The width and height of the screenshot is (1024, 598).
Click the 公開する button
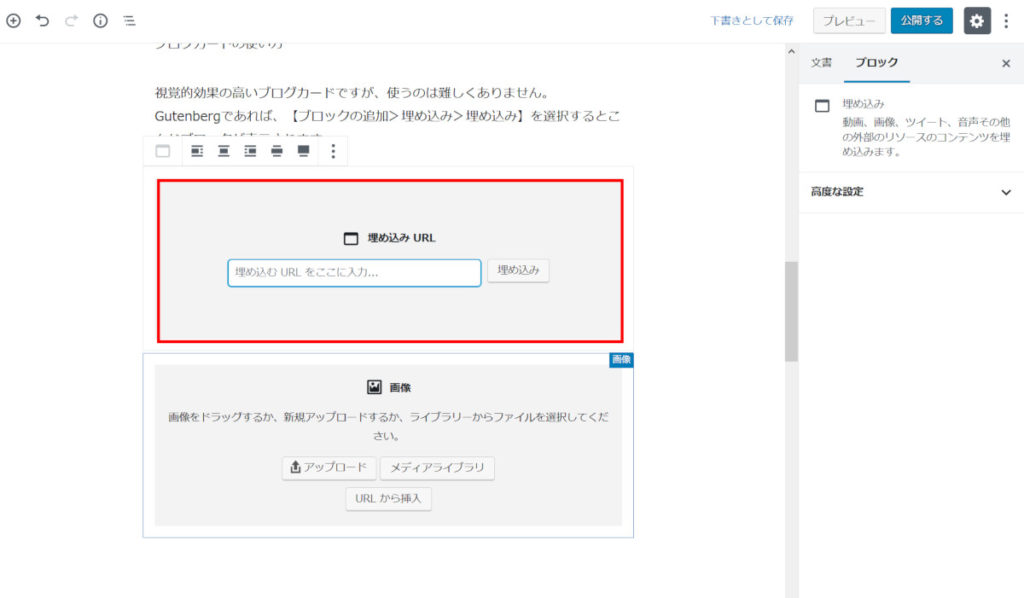pos(921,21)
